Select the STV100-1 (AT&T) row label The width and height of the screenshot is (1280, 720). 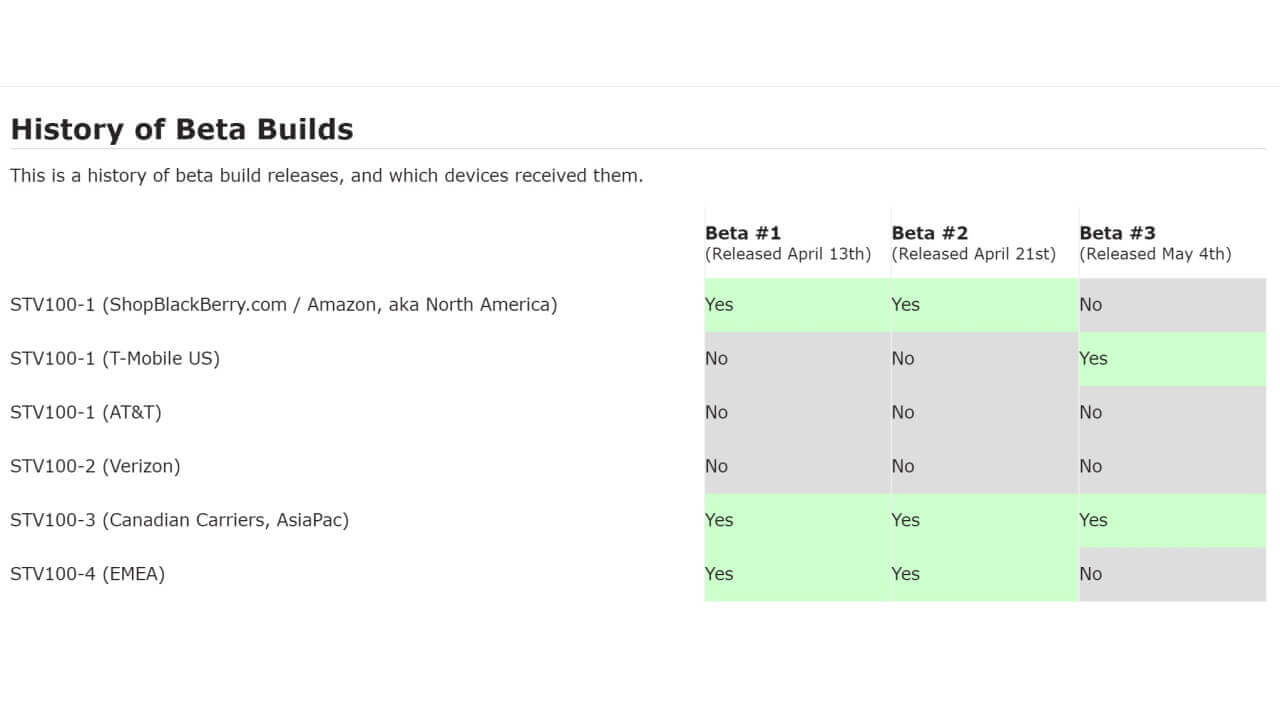click(86, 412)
